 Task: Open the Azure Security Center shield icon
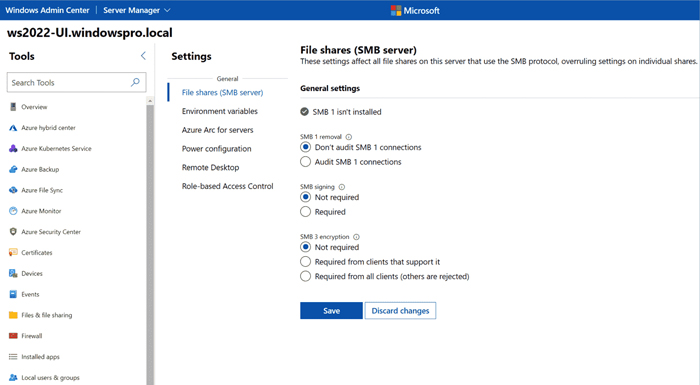[13, 232]
